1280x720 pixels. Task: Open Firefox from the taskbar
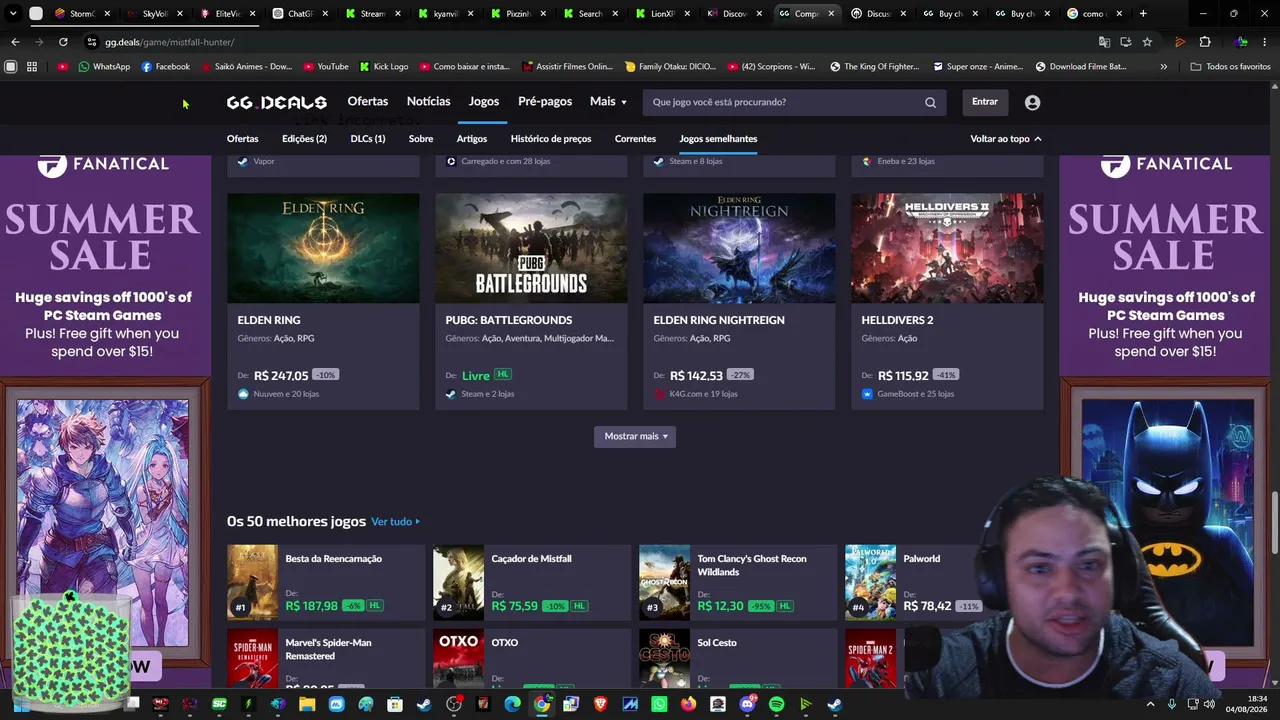pos(688,704)
